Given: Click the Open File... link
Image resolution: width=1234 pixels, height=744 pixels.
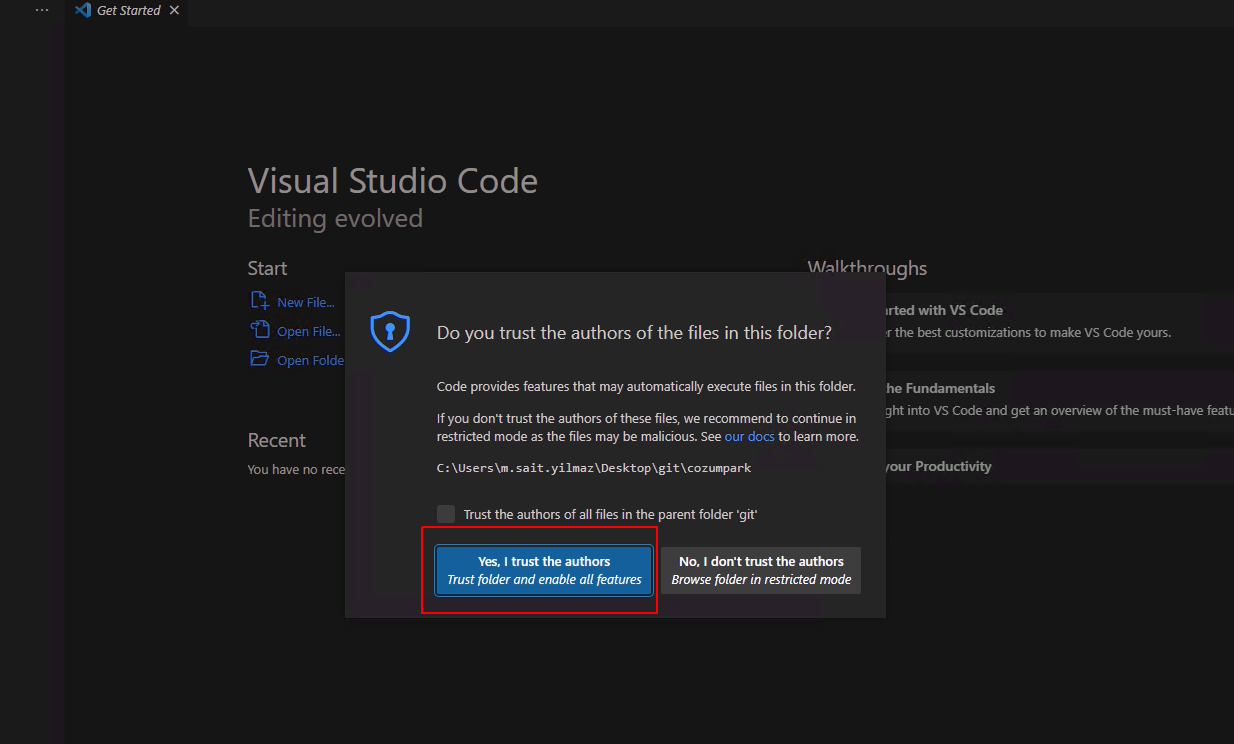Looking at the screenshot, I should click(x=309, y=331).
